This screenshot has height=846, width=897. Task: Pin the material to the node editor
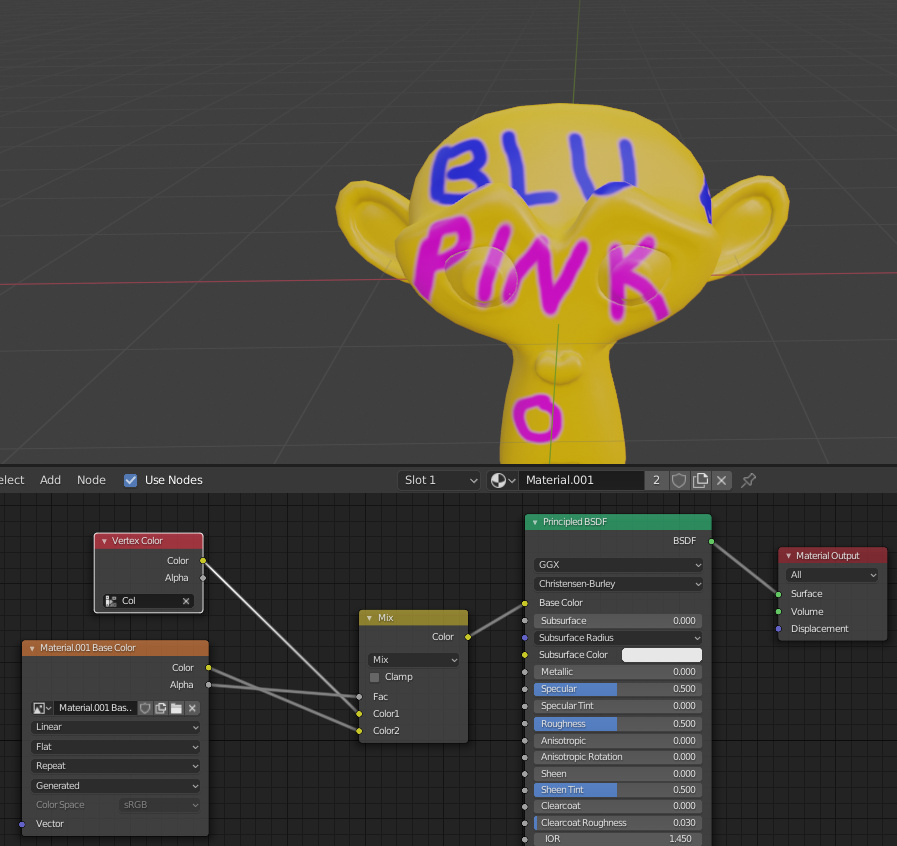[748, 480]
